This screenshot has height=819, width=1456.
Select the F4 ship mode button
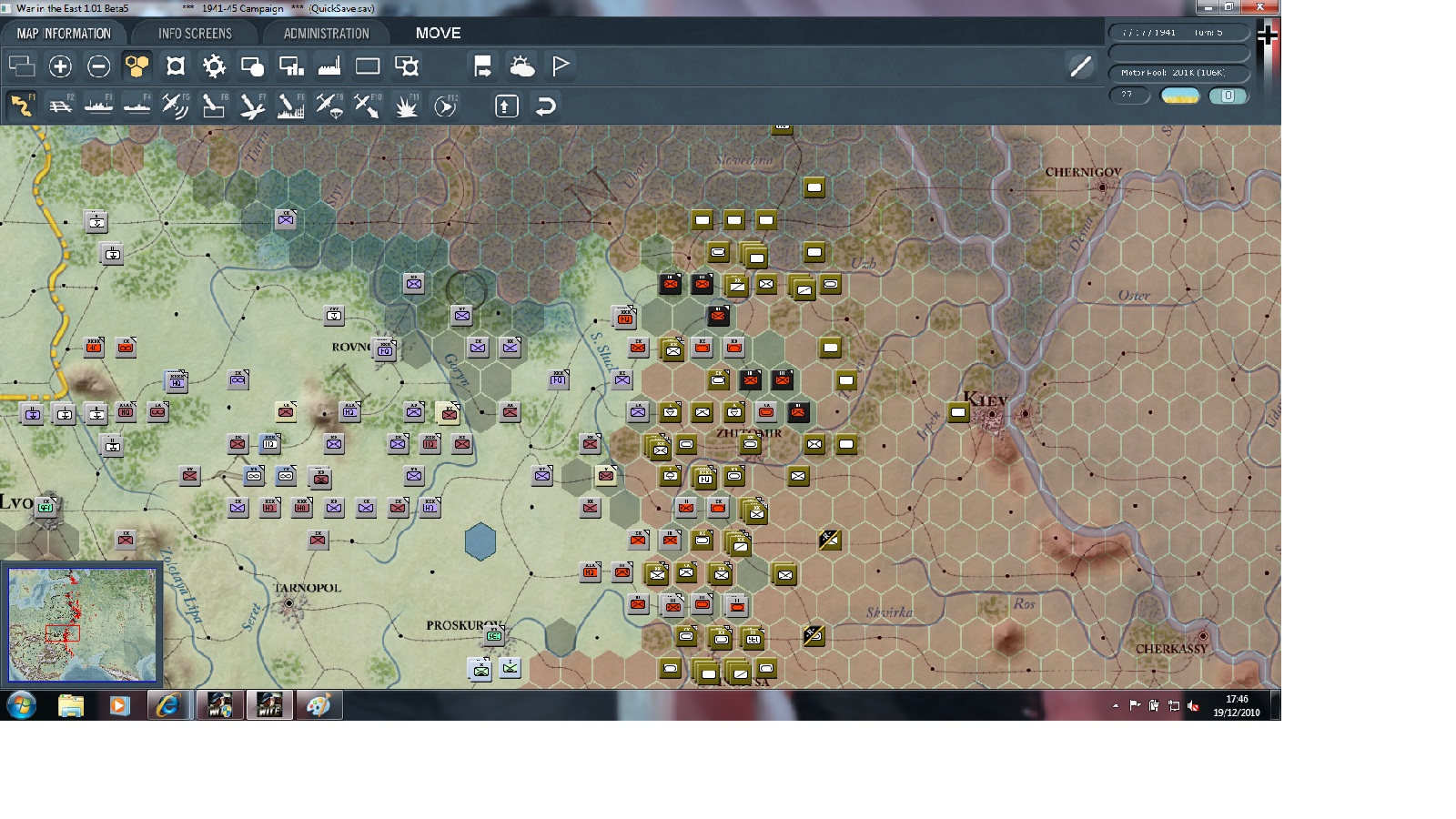[x=136, y=106]
